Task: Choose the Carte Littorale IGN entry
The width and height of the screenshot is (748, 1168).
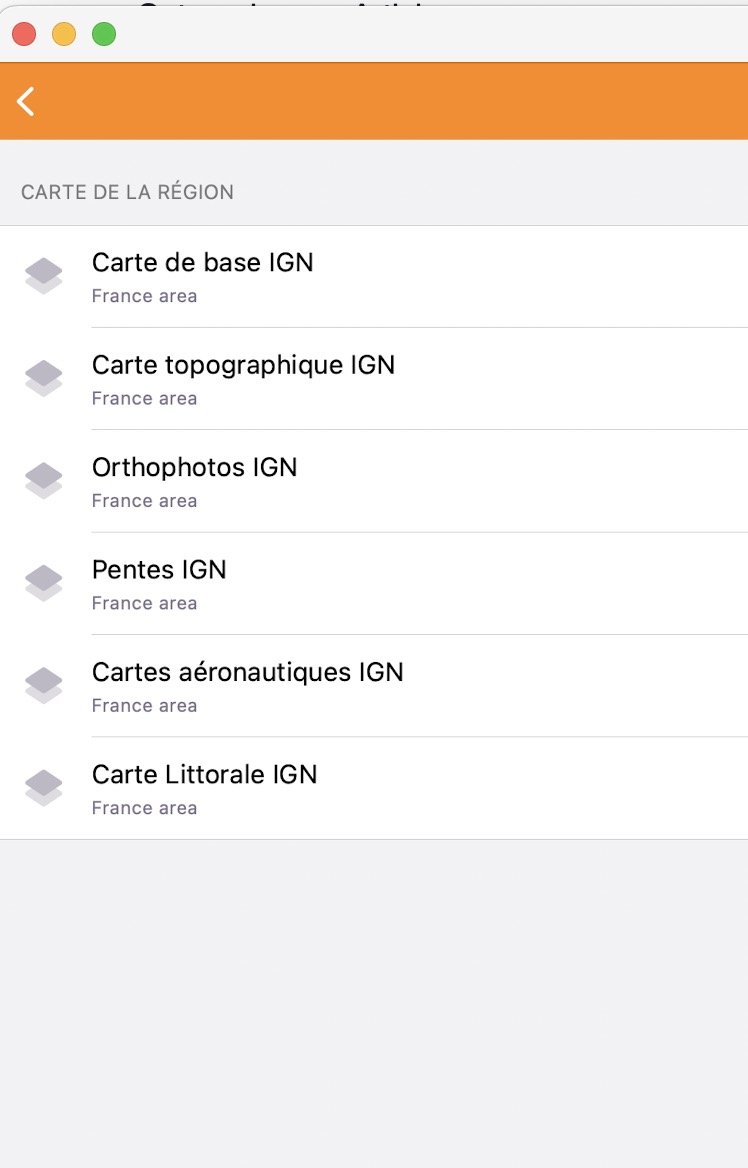Action: [x=204, y=775]
